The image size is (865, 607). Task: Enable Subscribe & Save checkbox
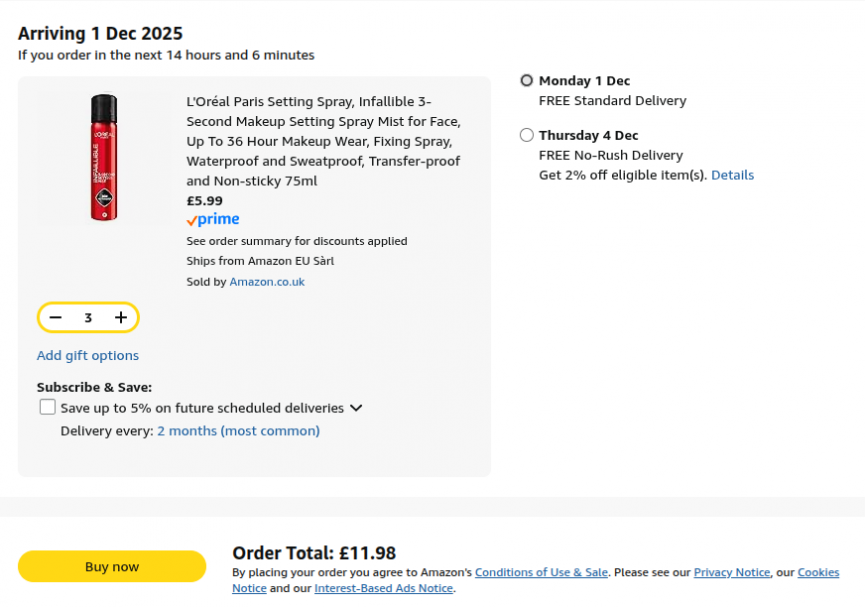(x=48, y=407)
